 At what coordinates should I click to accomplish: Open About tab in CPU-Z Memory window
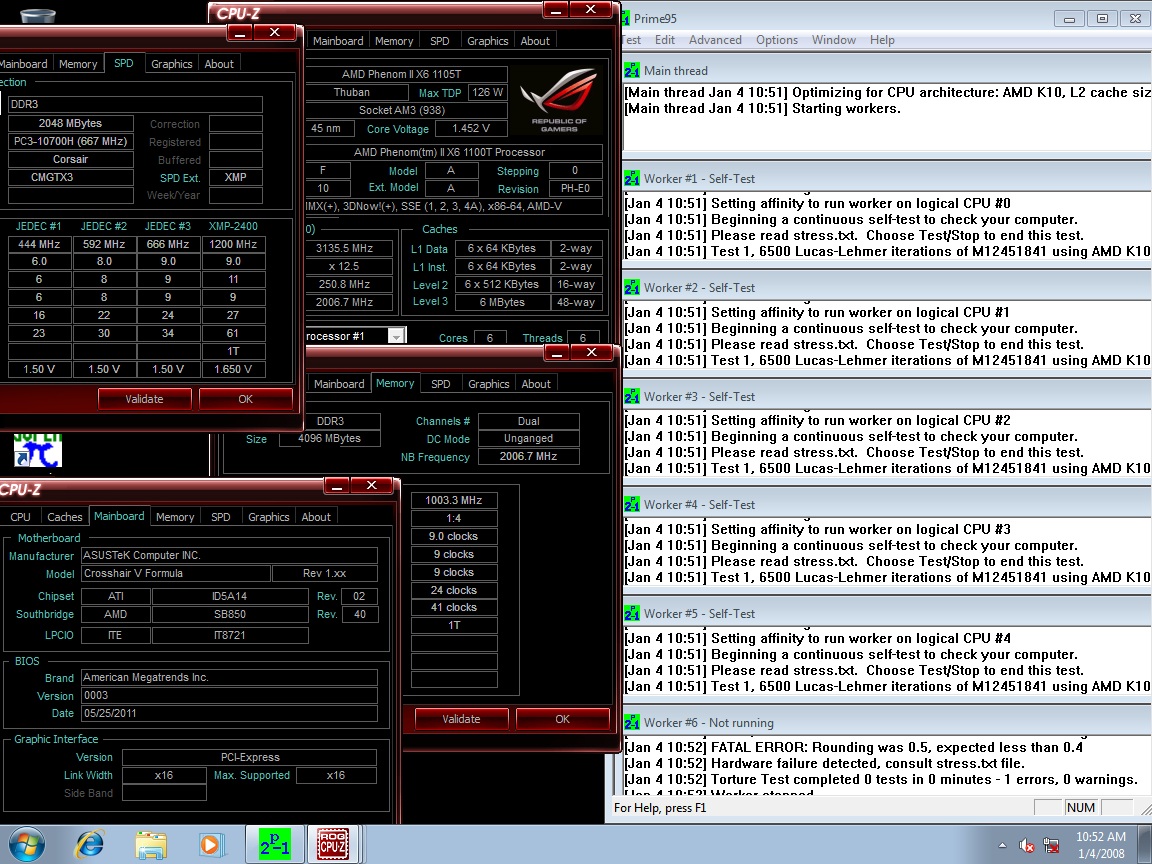pos(536,384)
